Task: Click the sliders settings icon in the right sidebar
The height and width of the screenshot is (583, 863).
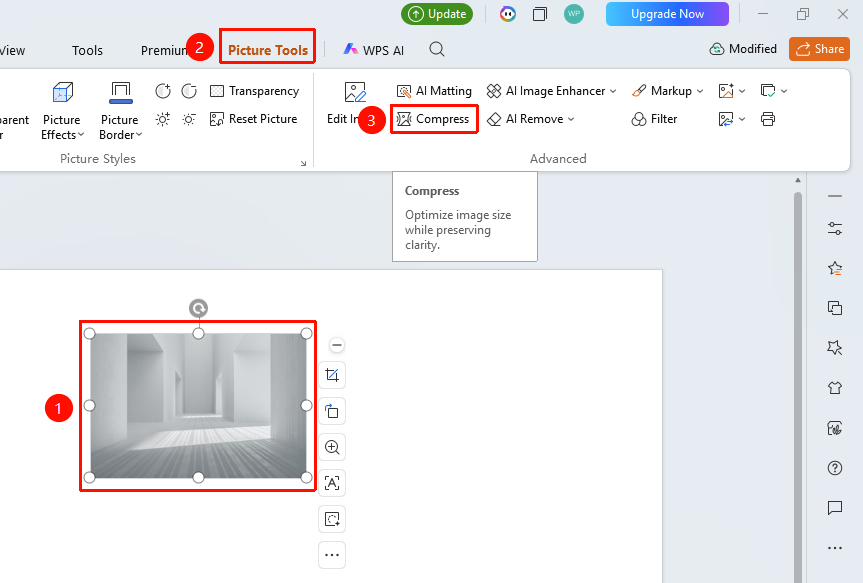Action: click(835, 228)
